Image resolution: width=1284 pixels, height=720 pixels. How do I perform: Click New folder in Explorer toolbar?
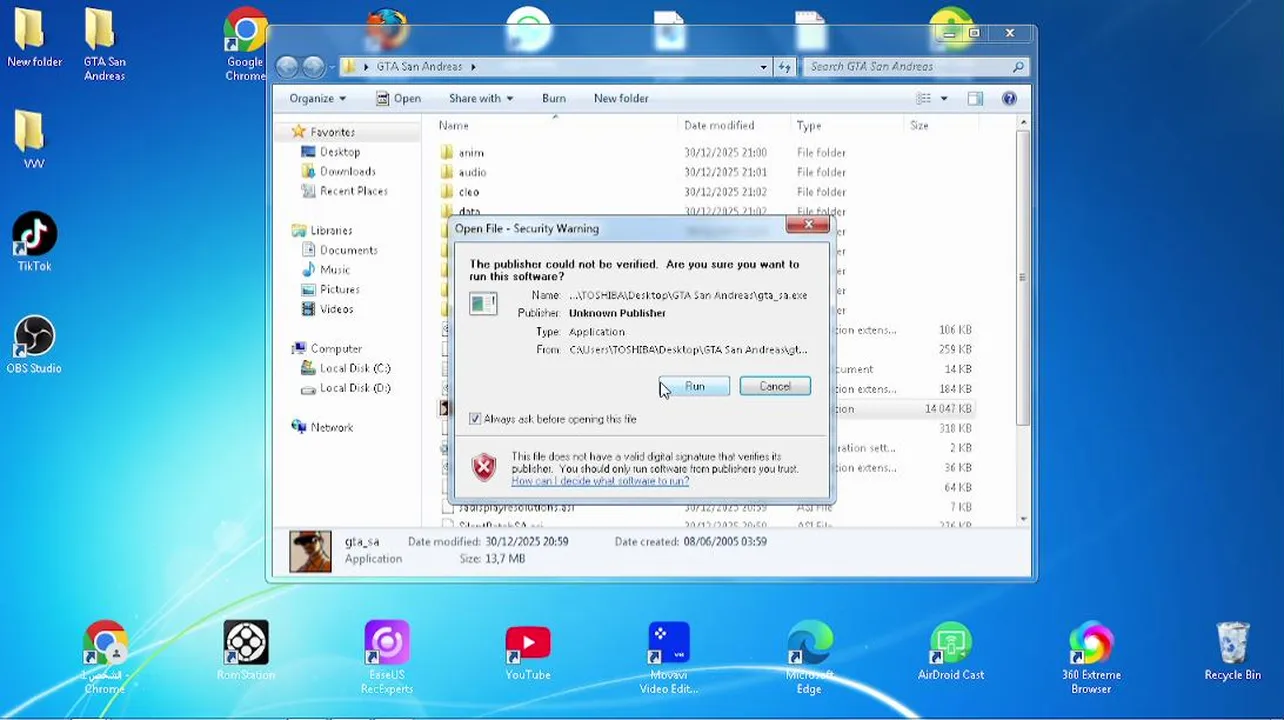[x=621, y=98]
